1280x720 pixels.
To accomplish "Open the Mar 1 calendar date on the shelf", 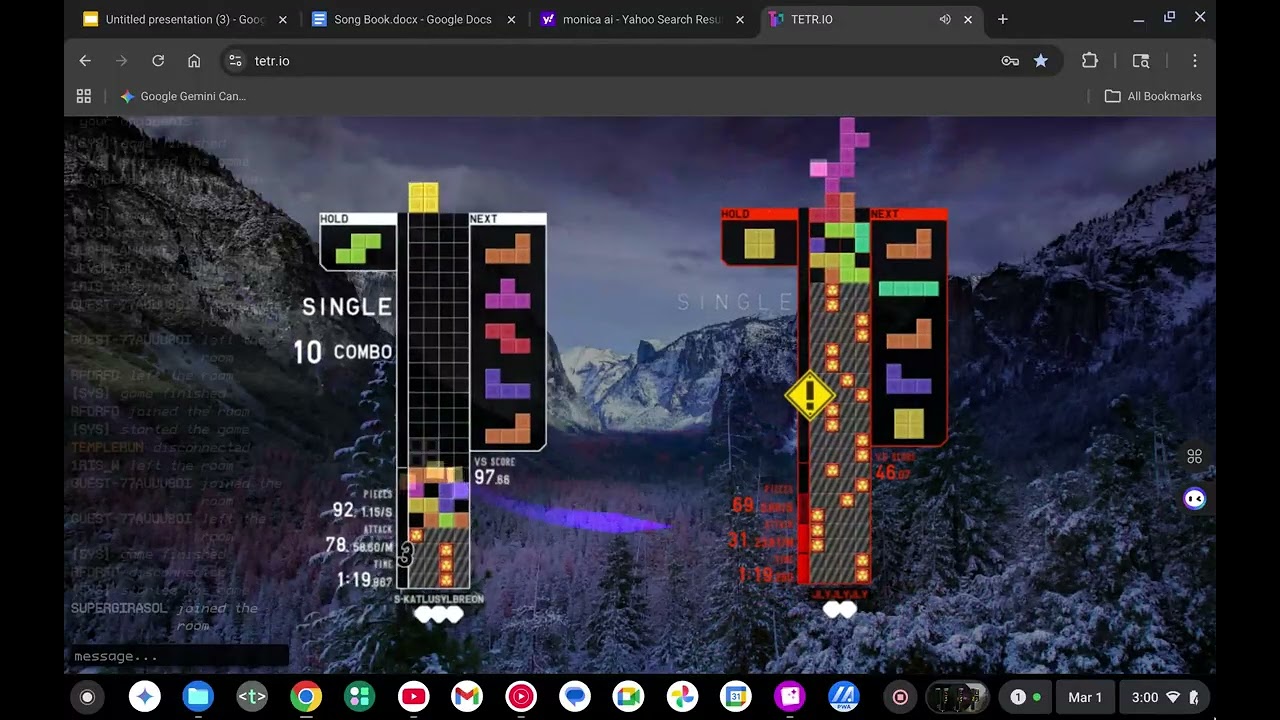I will 1085,697.
